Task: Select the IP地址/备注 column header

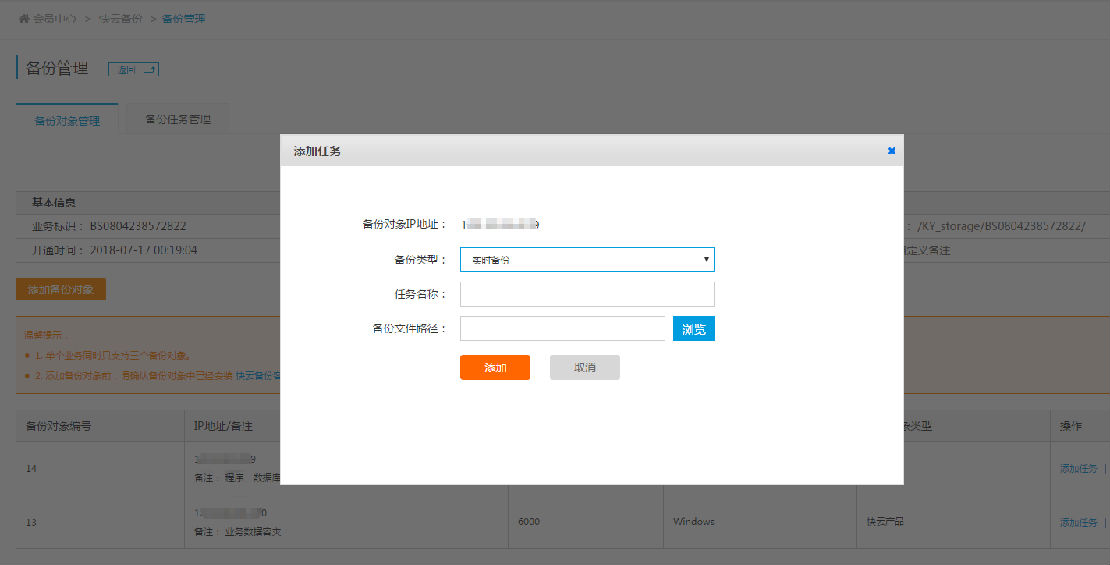Action: click(223, 426)
